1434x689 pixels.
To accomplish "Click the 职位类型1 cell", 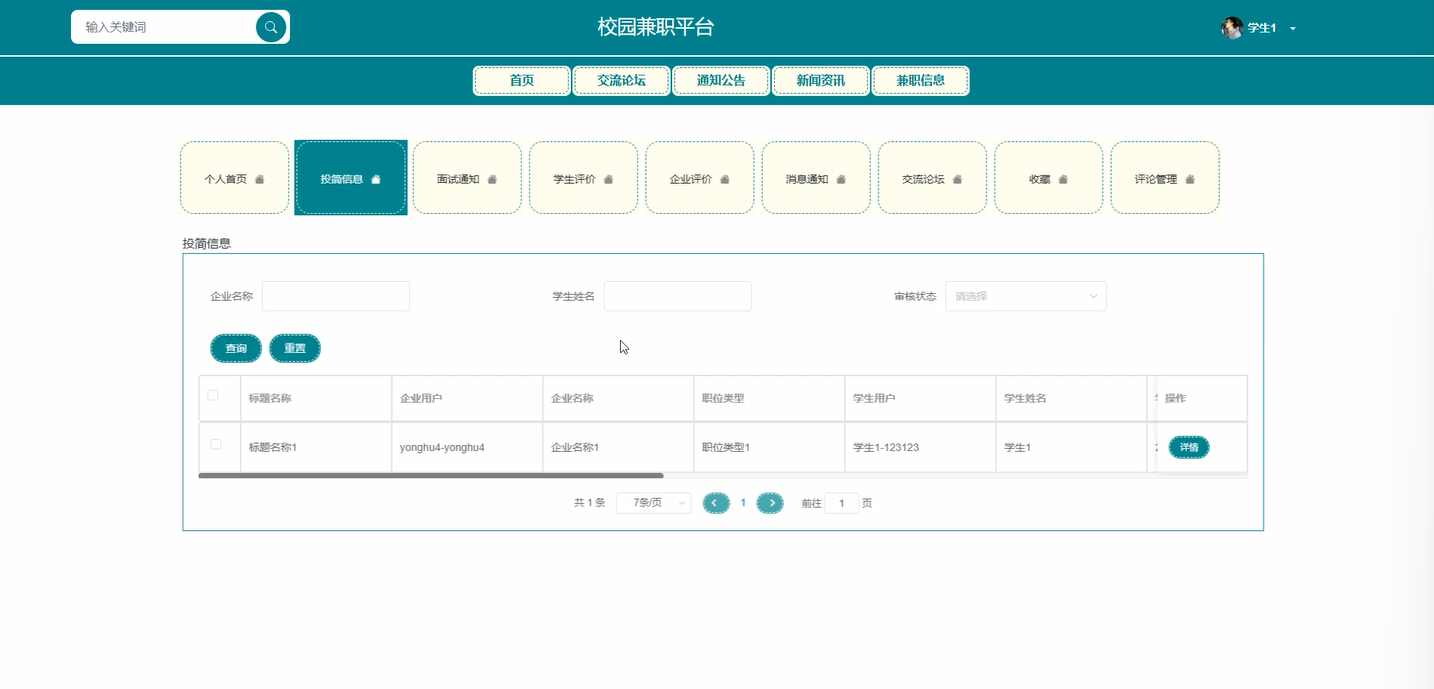I will tap(769, 447).
